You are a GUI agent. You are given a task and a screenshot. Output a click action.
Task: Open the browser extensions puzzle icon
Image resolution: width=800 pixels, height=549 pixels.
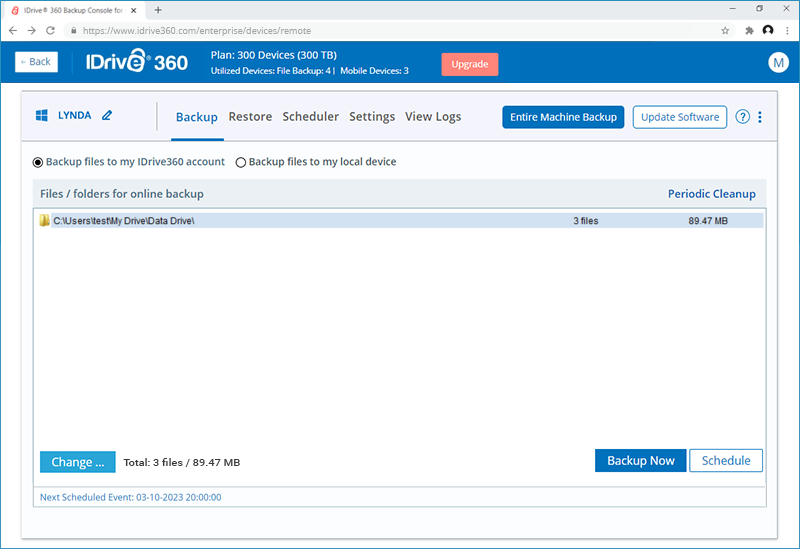click(749, 31)
